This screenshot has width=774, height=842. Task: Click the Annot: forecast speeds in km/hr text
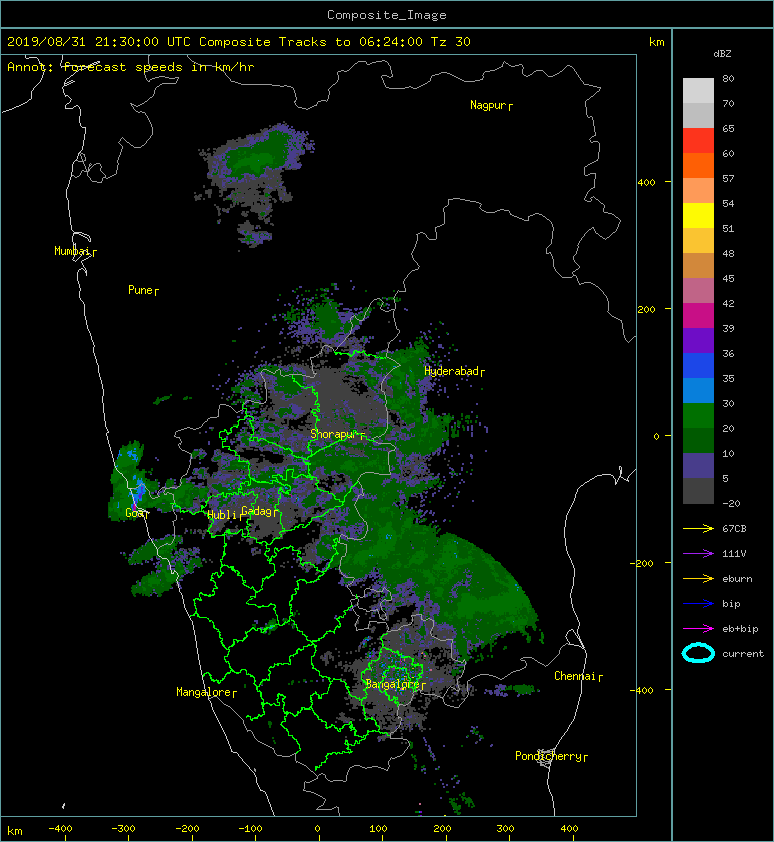131,67
